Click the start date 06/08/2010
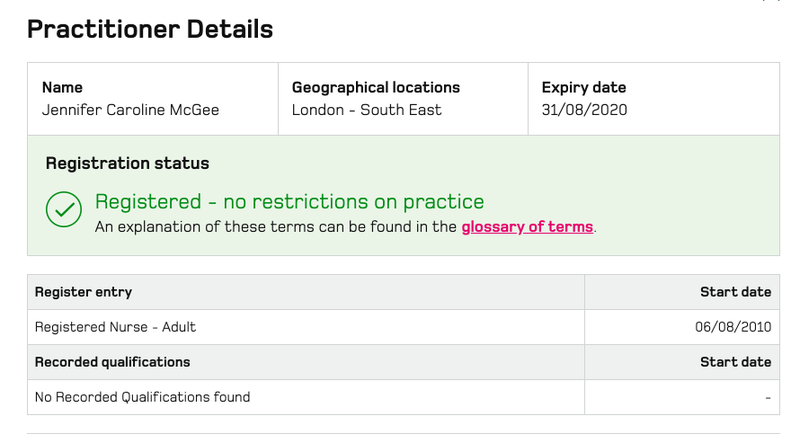Screen dimensions: 800x434 click(x=733, y=327)
